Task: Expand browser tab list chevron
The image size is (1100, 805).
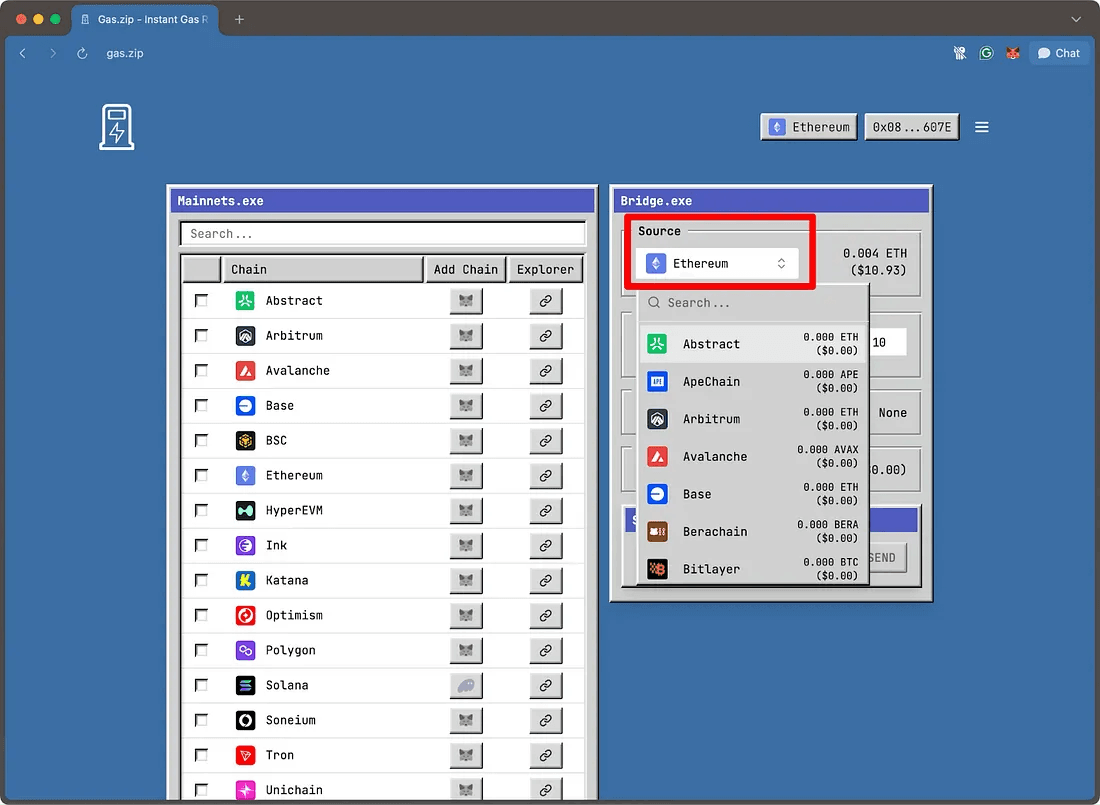Action: [x=1075, y=20]
